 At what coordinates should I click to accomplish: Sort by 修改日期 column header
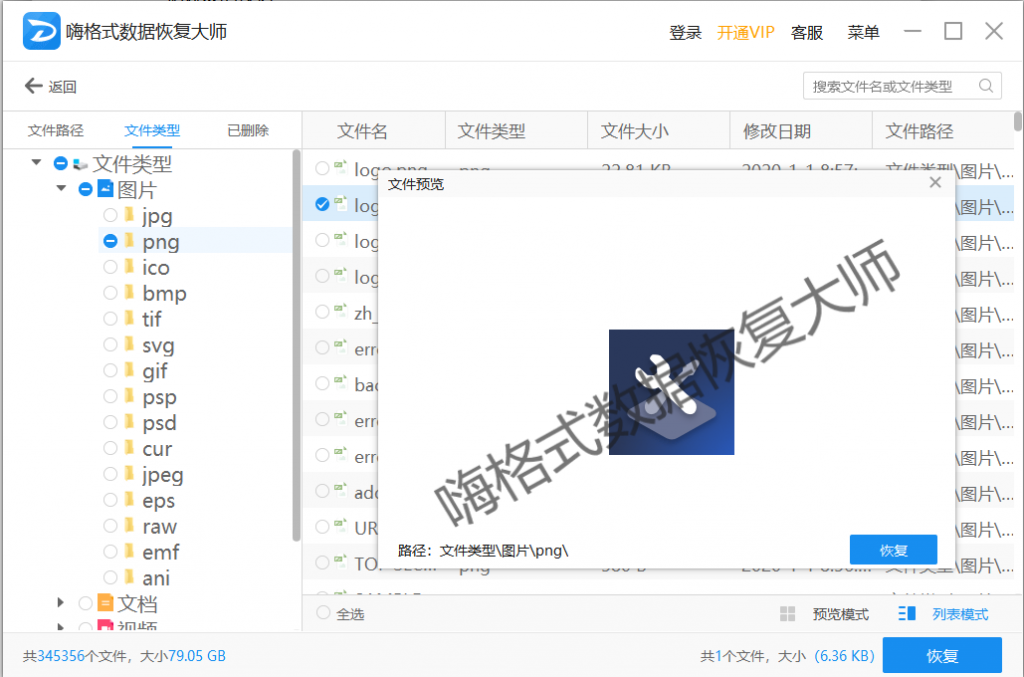coord(776,131)
